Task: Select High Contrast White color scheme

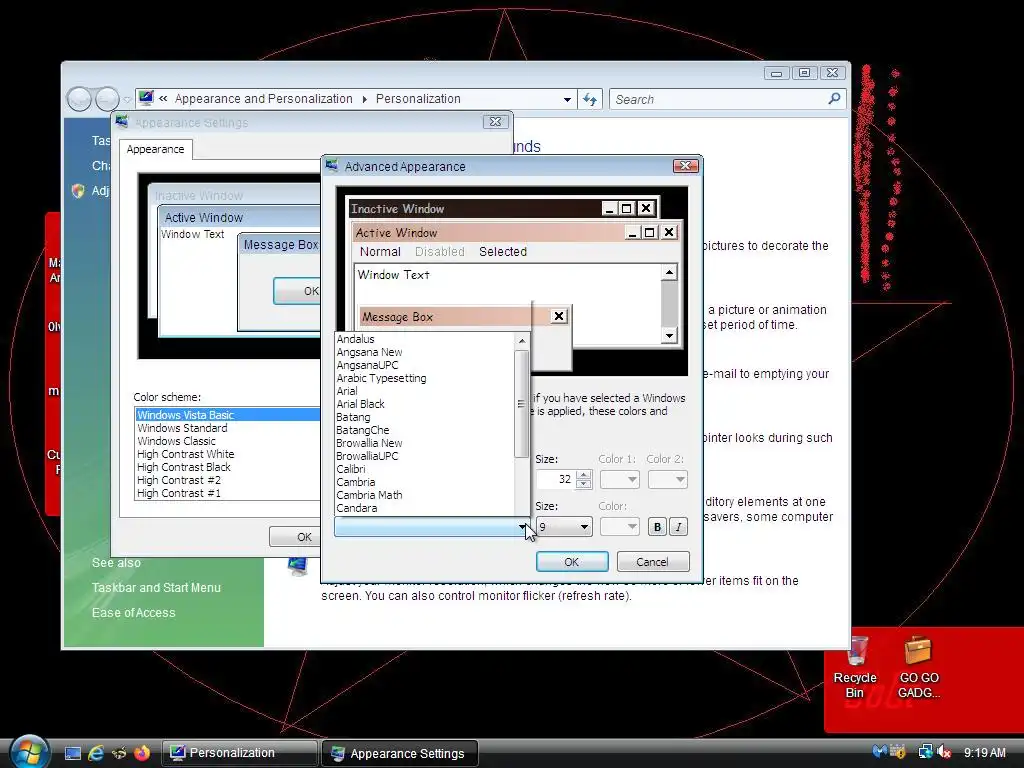Action: tap(228, 454)
